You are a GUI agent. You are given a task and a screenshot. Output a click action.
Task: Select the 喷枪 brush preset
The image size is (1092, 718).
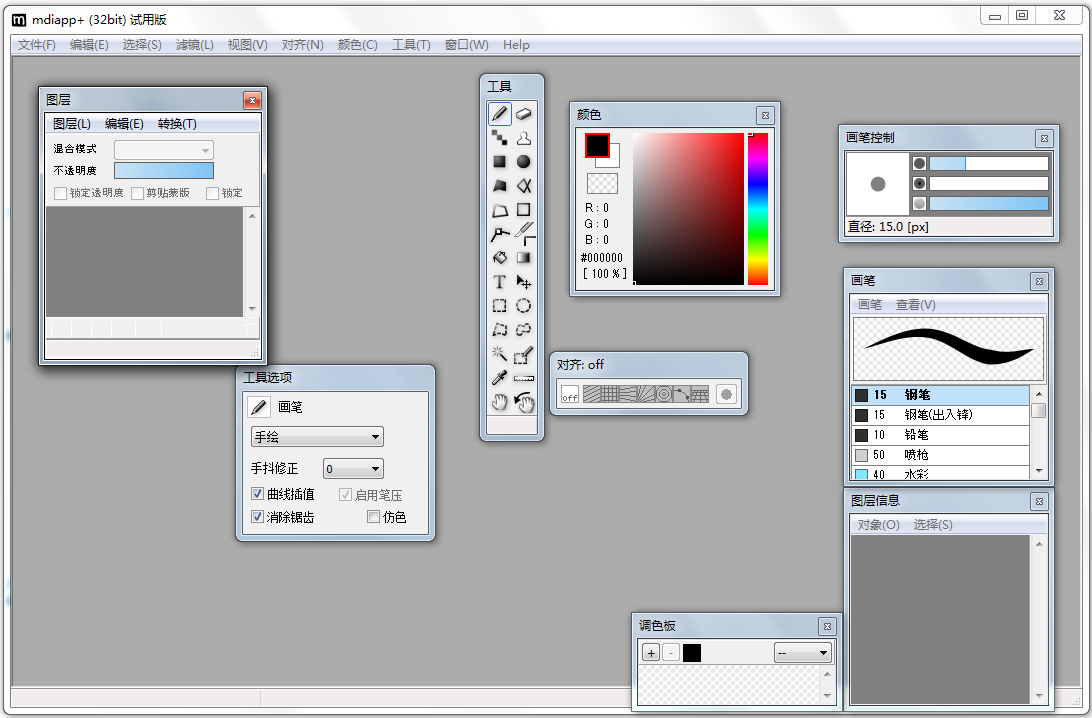(x=940, y=455)
